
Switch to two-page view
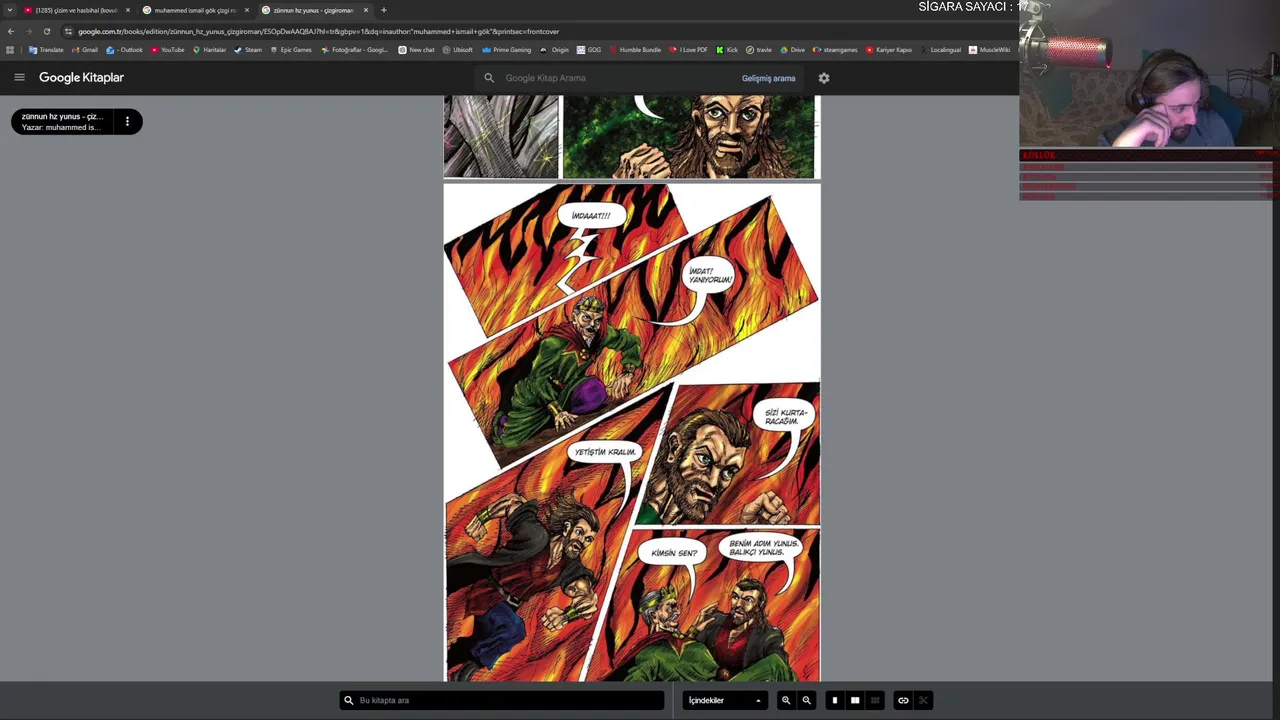click(855, 700)
